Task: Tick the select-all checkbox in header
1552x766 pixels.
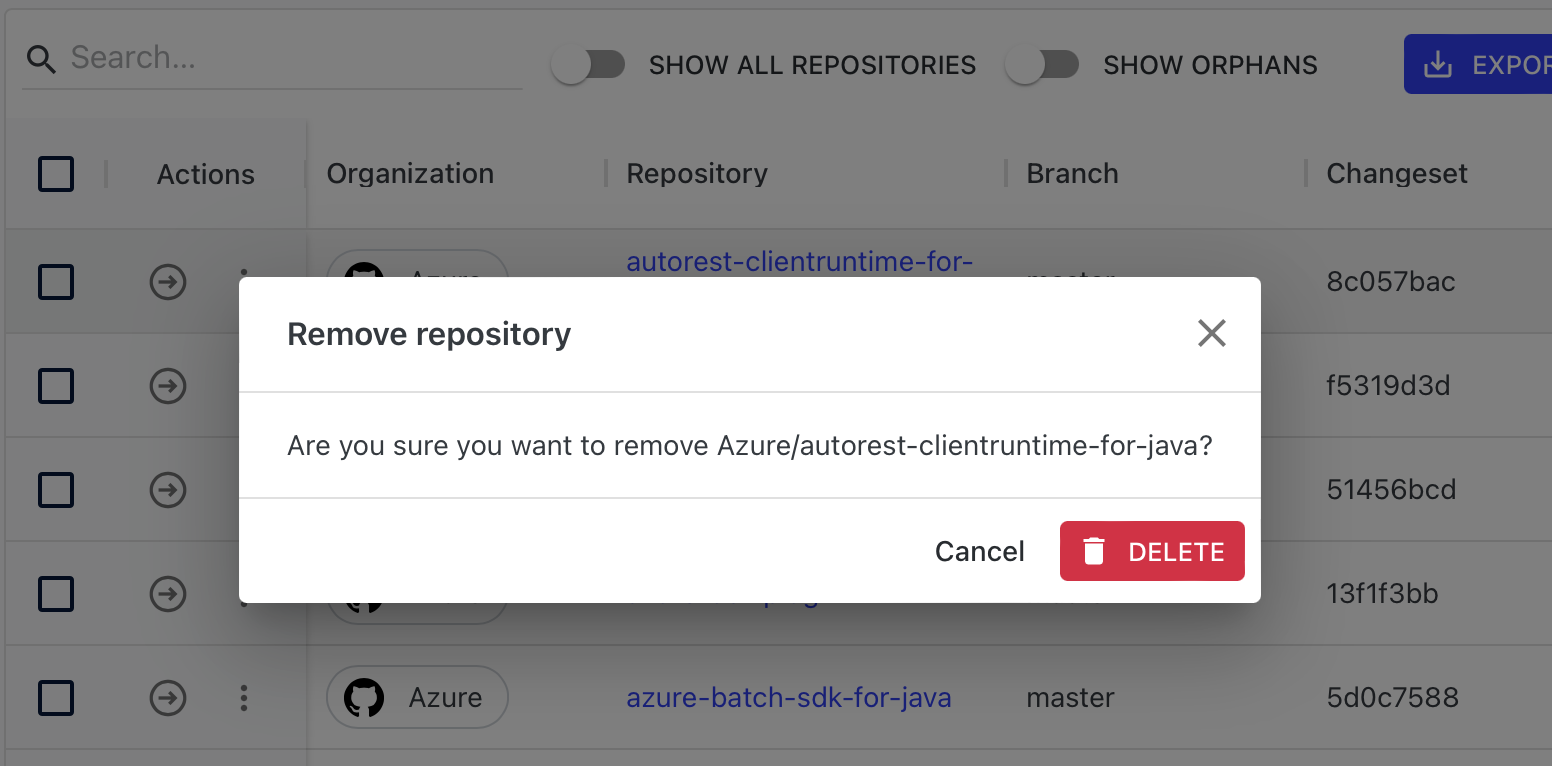Action: (56, 174)
